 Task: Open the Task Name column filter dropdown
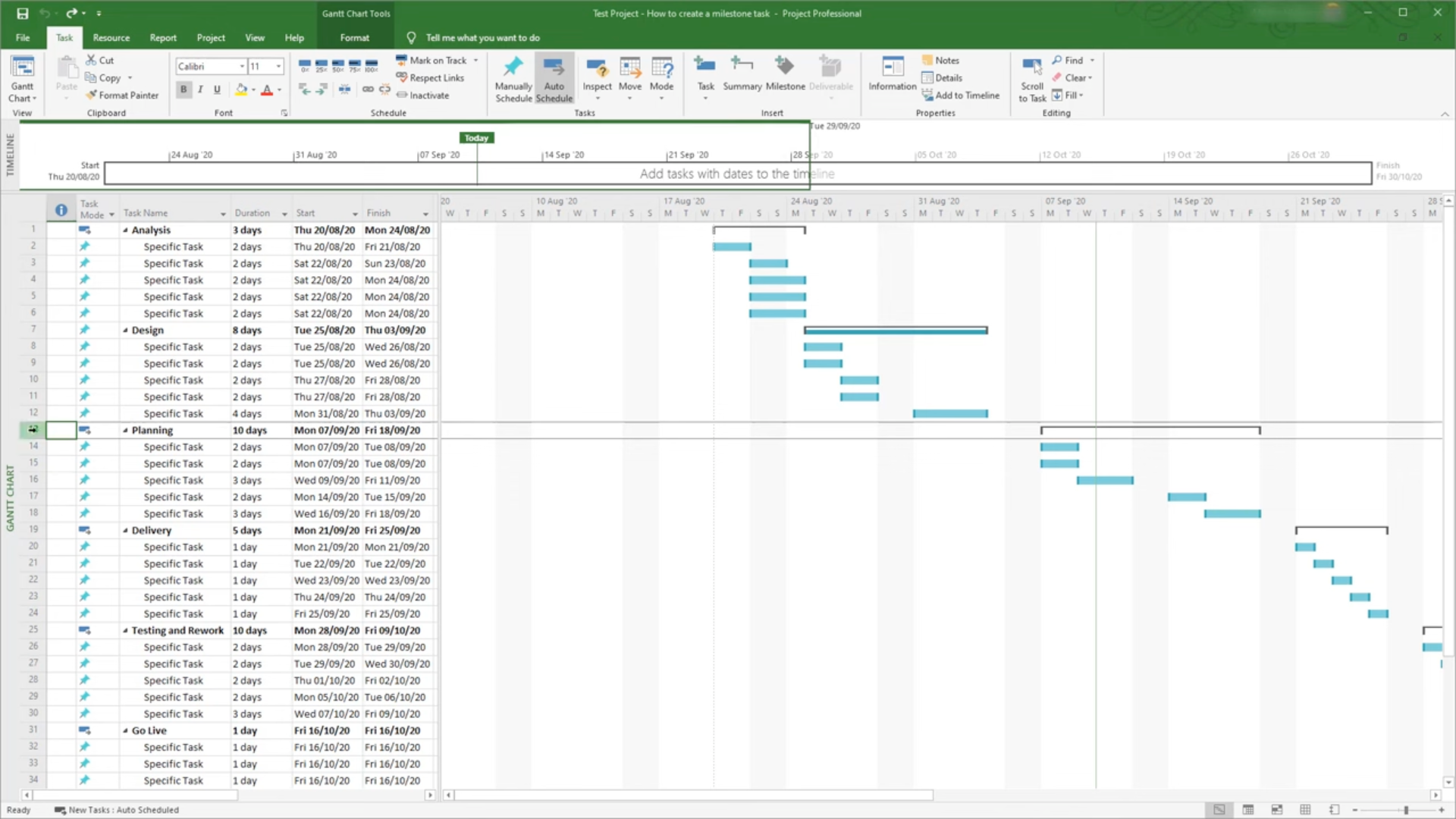click(223, 214)
